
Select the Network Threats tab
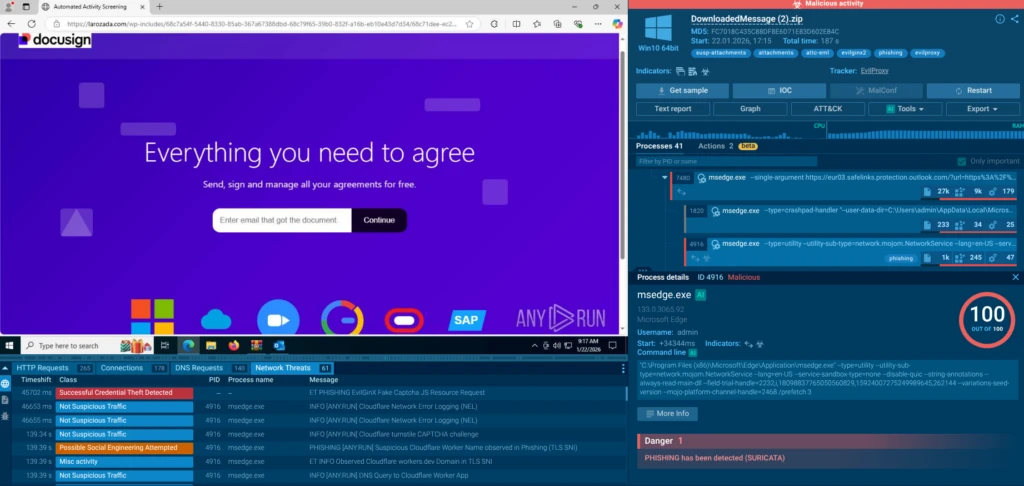pyautogui.click(x=293, y=368)
